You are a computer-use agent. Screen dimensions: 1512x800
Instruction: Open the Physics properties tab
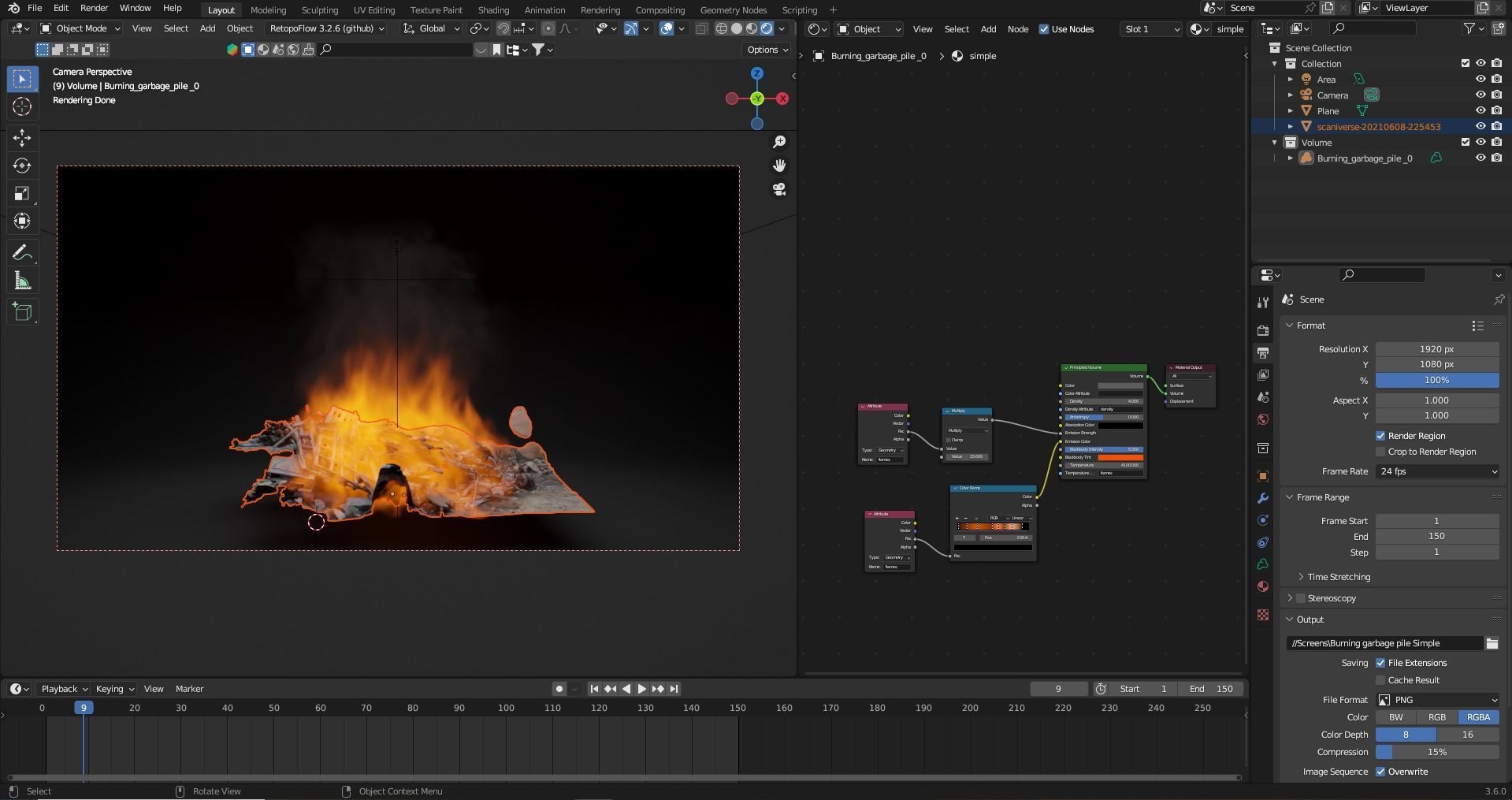point(1263,542)
